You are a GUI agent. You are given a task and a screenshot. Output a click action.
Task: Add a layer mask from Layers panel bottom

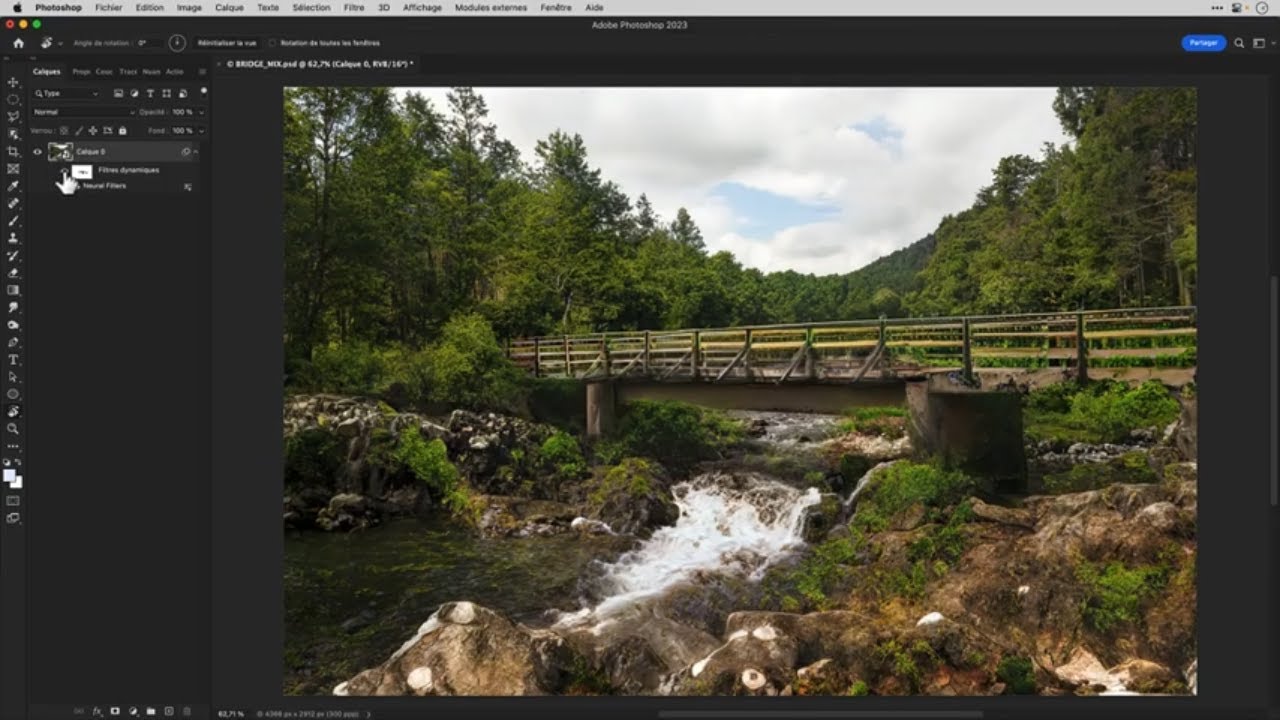pyautogui.click(x=115, y=711)
